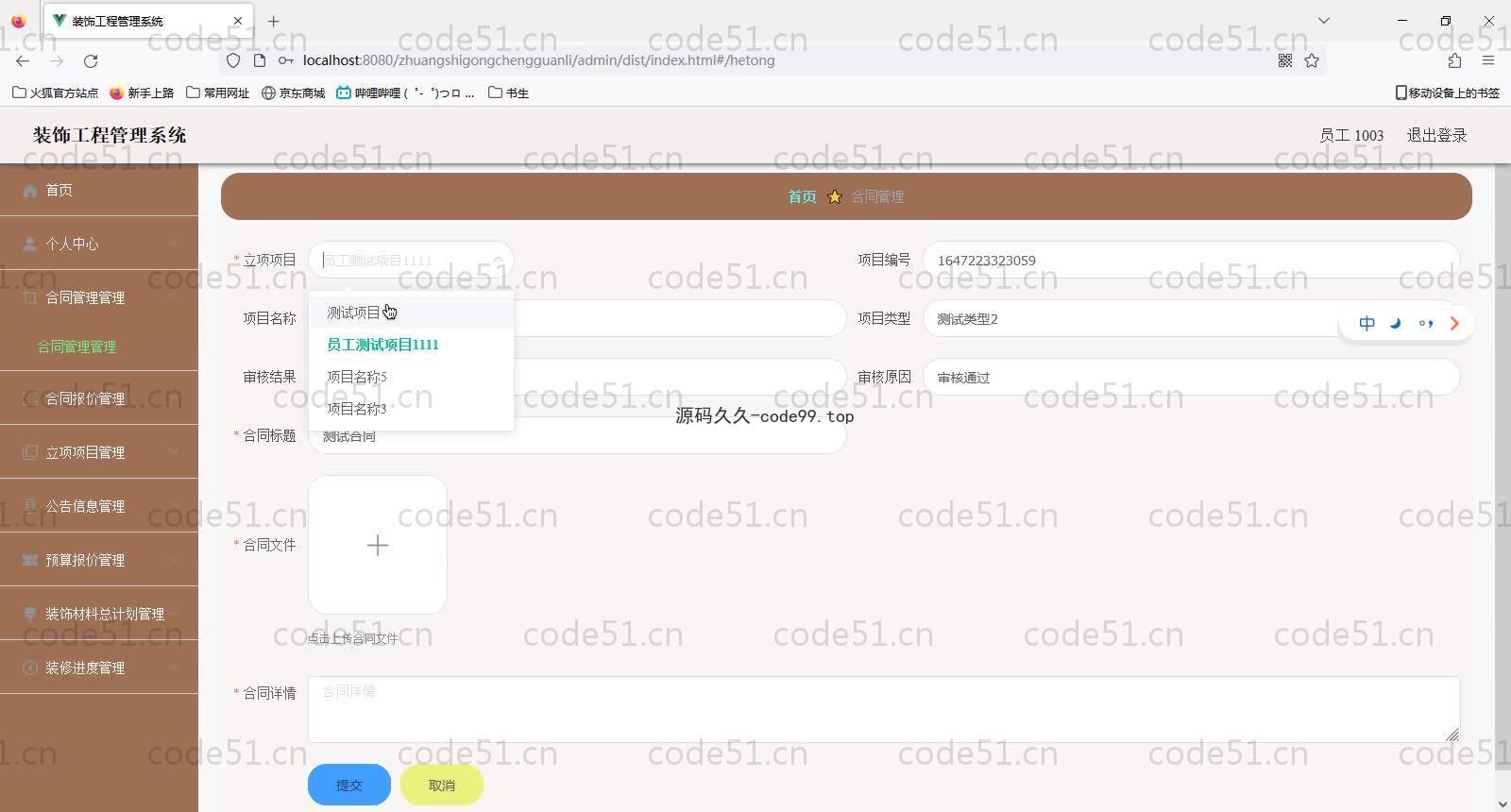Viewport: 1511px width, 812px height.
Task: Click the 项目类型 input field
Action: [x=1192, y=318]
